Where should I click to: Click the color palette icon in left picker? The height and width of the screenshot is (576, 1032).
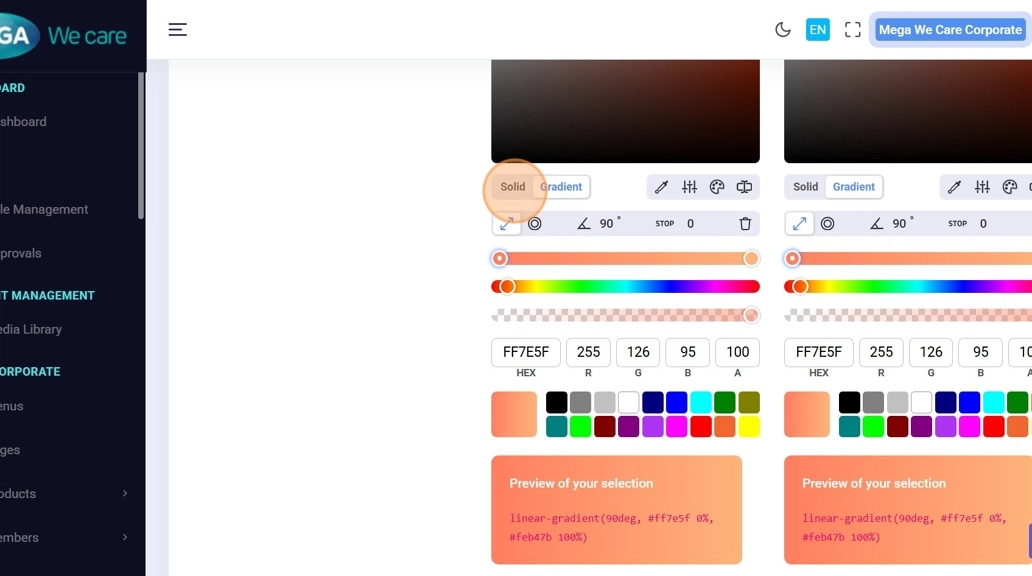[x=717, y=187]
